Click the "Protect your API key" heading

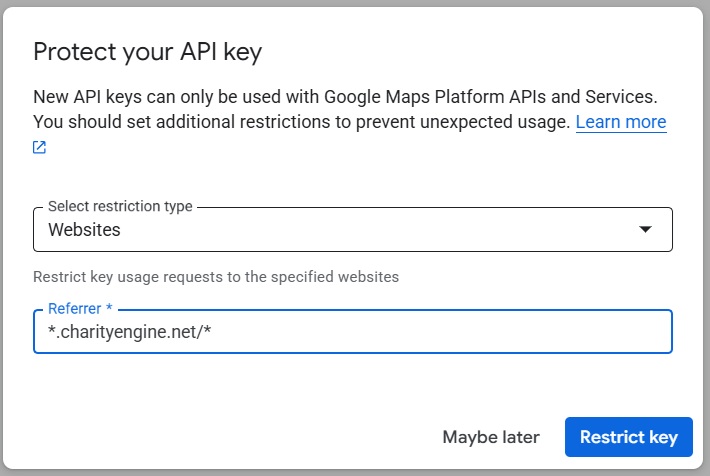[x=147, y=52]
